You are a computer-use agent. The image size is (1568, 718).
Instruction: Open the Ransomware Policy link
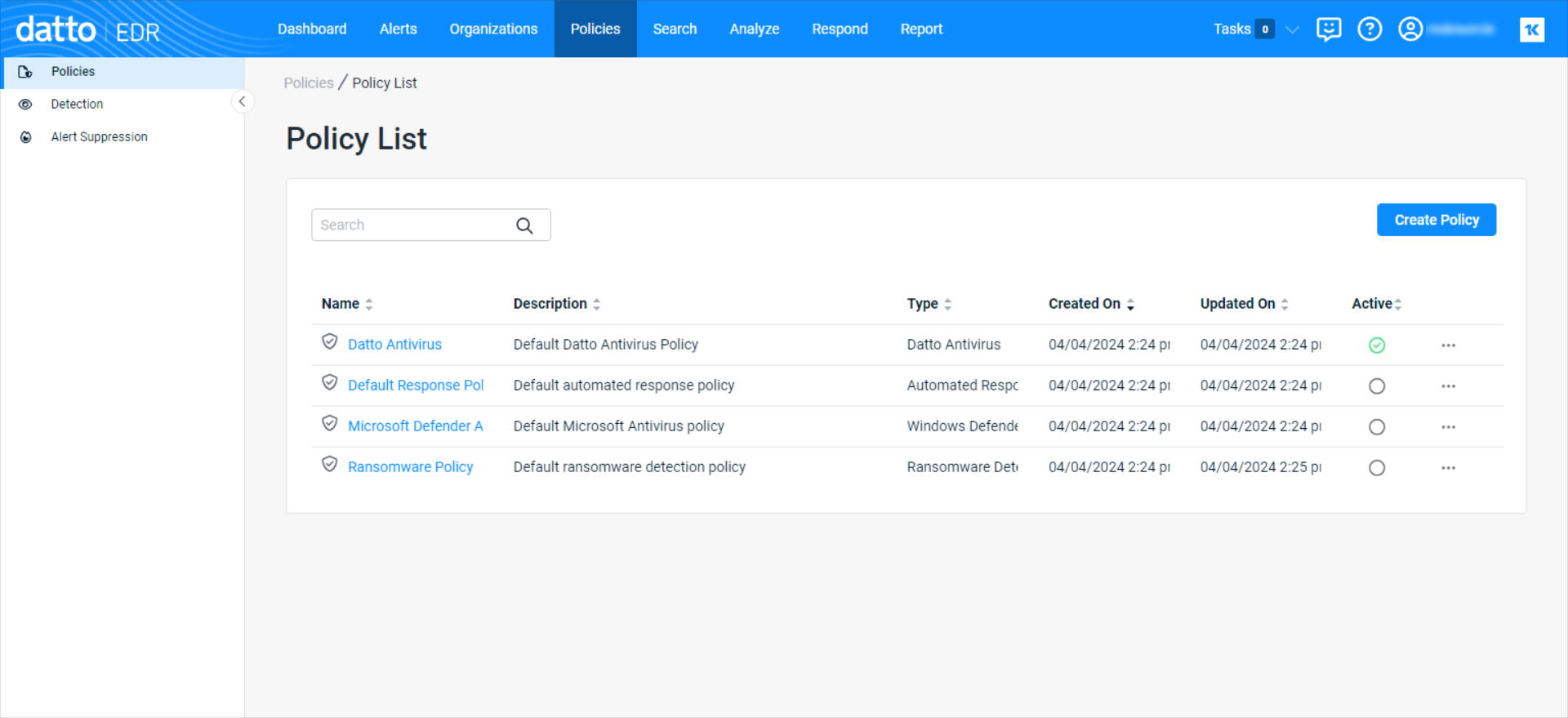point(411,467)
